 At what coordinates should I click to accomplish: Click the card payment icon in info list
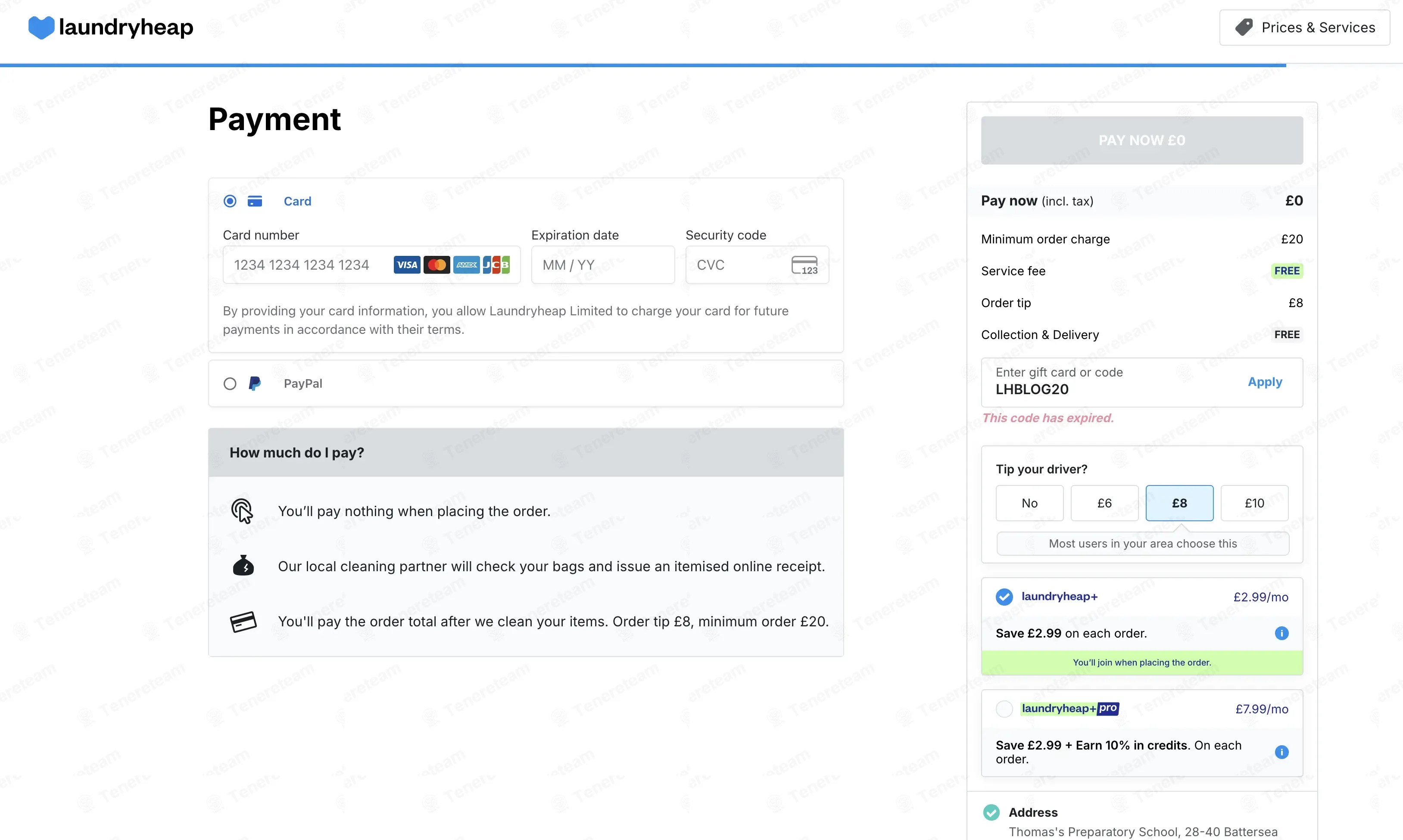pyautogui.click(x=243, y=622)
